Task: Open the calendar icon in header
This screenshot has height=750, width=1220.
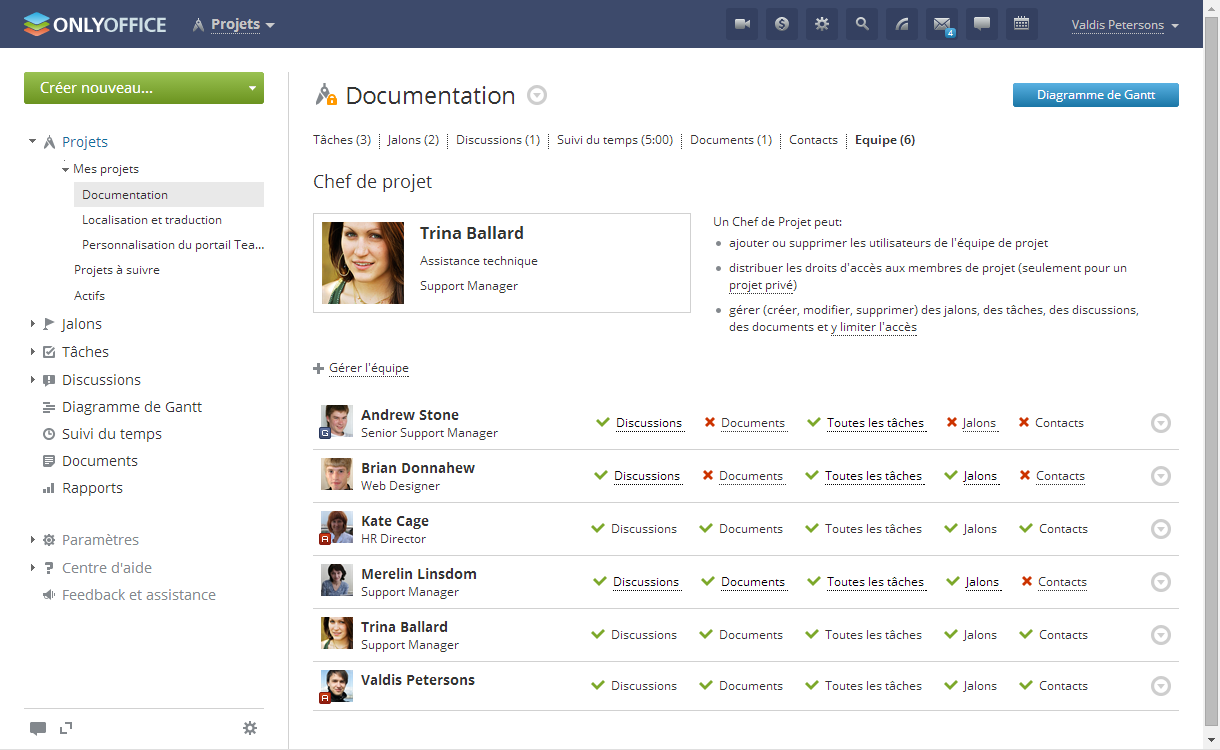Action: point(1022,24)
